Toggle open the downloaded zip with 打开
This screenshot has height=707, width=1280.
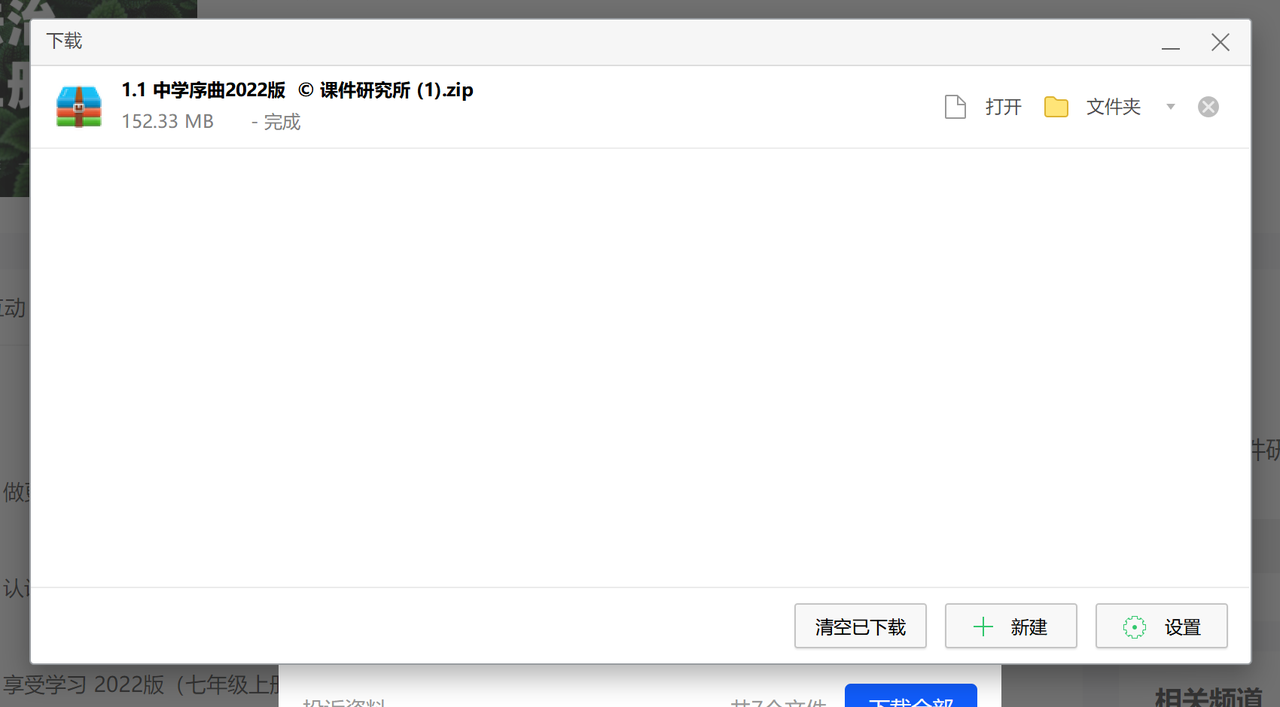click(x=1003, y=106)
